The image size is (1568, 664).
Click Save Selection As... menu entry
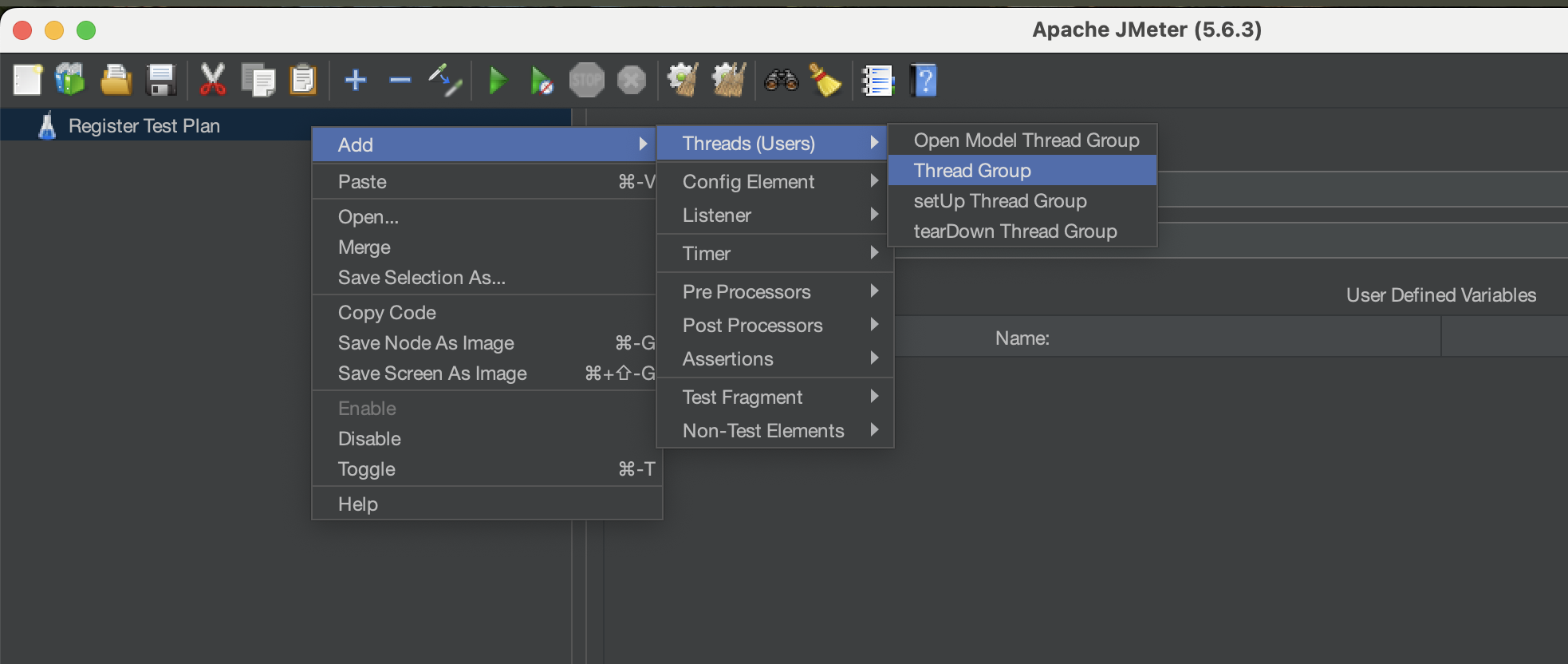coord(422,278)
